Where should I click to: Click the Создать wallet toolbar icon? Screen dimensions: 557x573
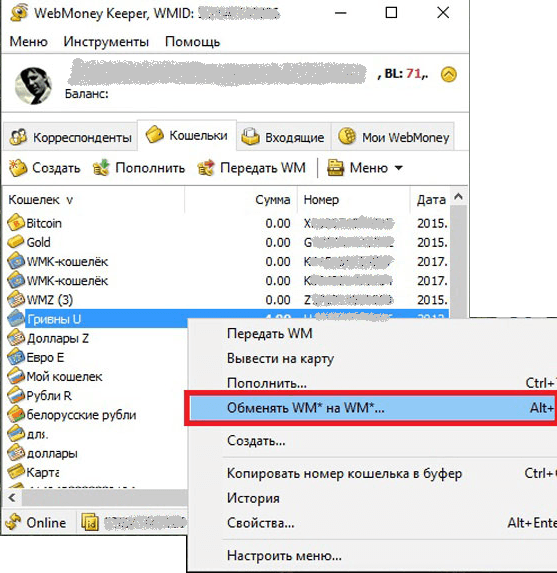(x=18, y=168)
